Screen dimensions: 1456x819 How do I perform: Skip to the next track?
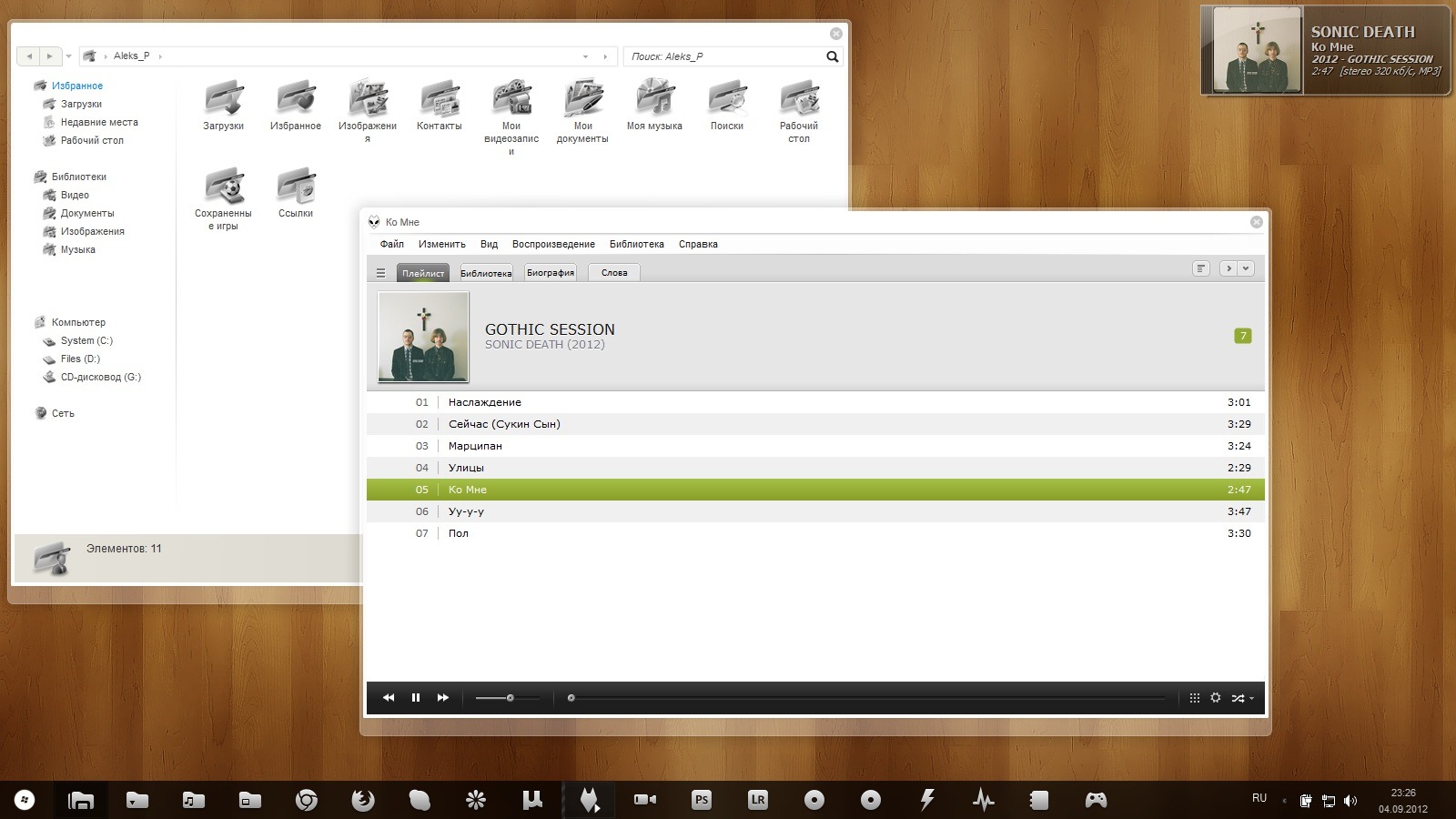[443, 698]
